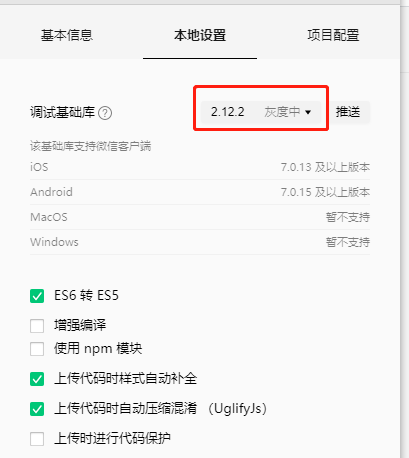409x458 pixels.
Task: Enable the 增强编译 checkbox
Action: click(x=37, y=326)
